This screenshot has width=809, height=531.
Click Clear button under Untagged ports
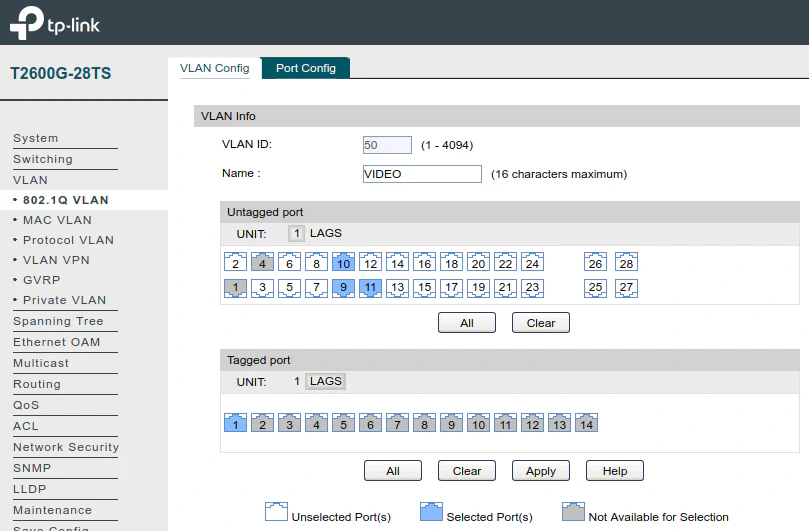[541, 323]
